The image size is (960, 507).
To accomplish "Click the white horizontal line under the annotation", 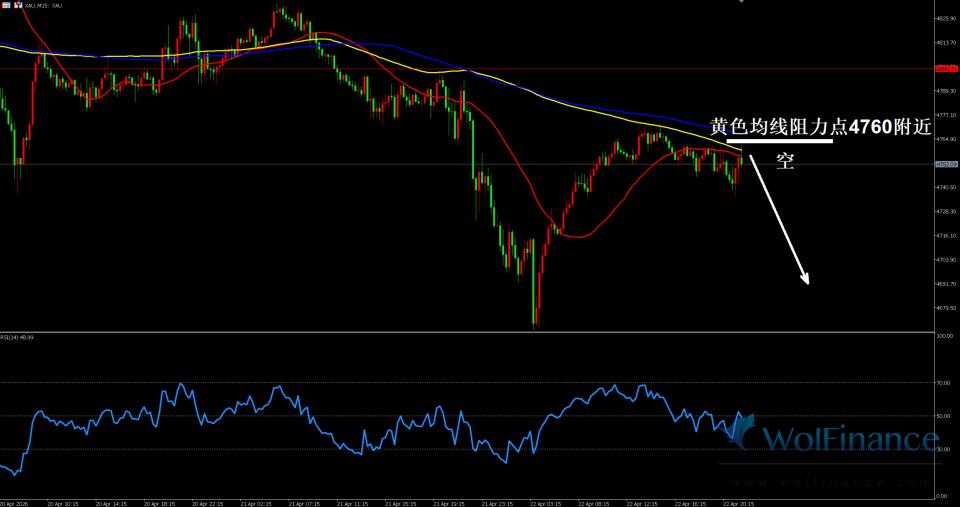I will (x=780, y=142).
